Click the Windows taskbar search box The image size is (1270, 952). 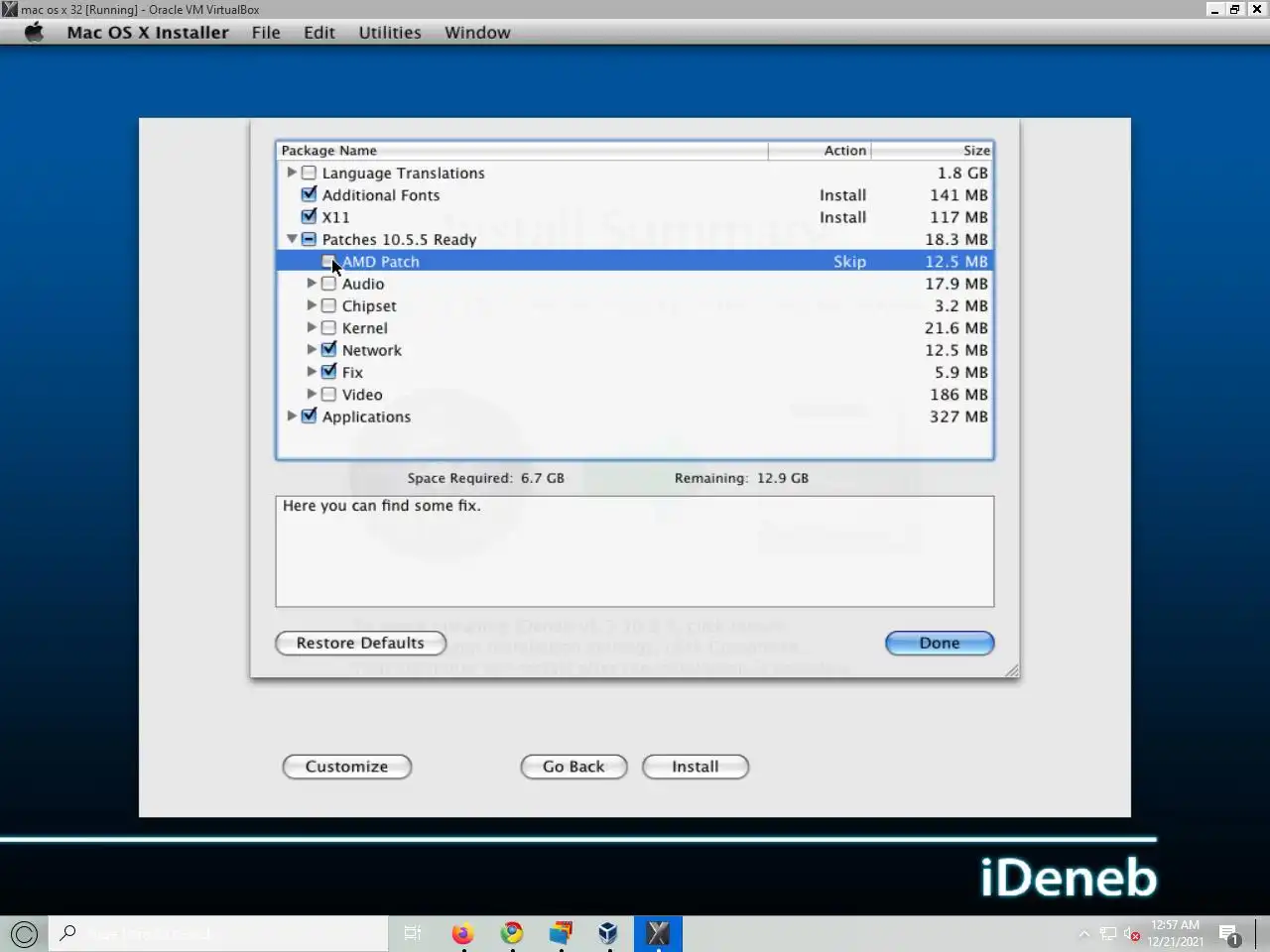[218, 933]
